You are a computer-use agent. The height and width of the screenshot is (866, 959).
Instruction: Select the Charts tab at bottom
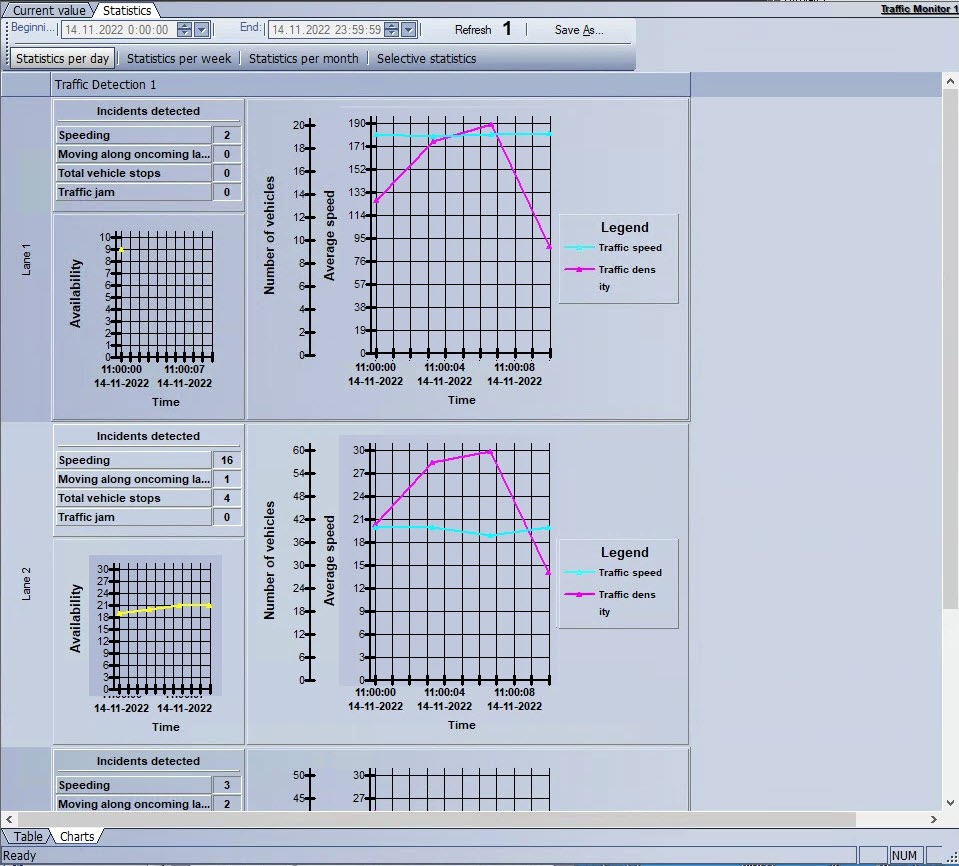coord(77,836)
